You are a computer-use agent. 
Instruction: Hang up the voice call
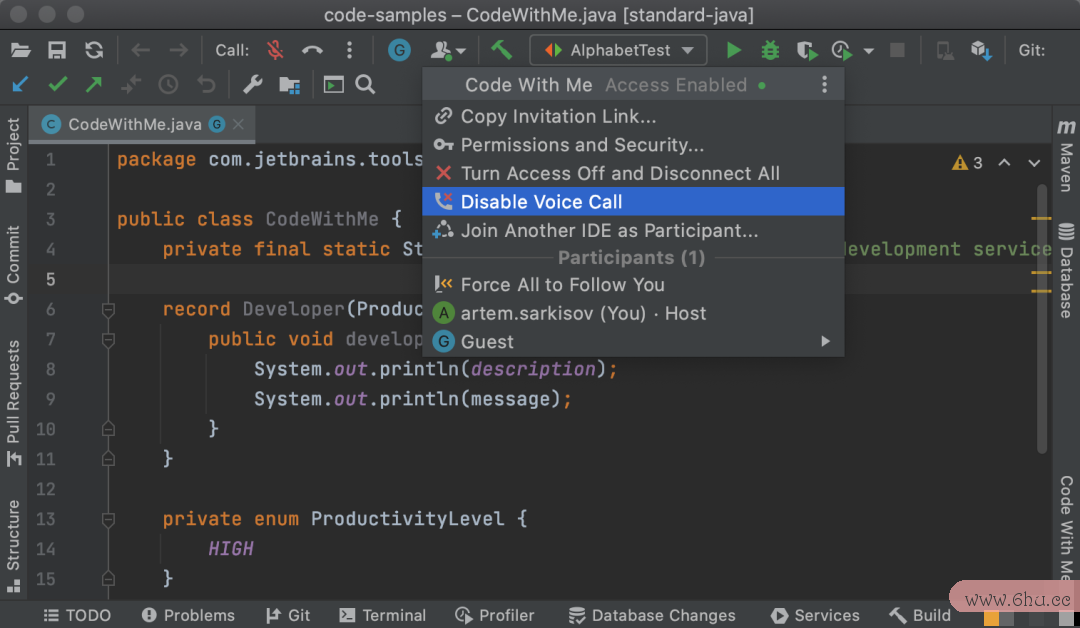(x=312, y=50)
